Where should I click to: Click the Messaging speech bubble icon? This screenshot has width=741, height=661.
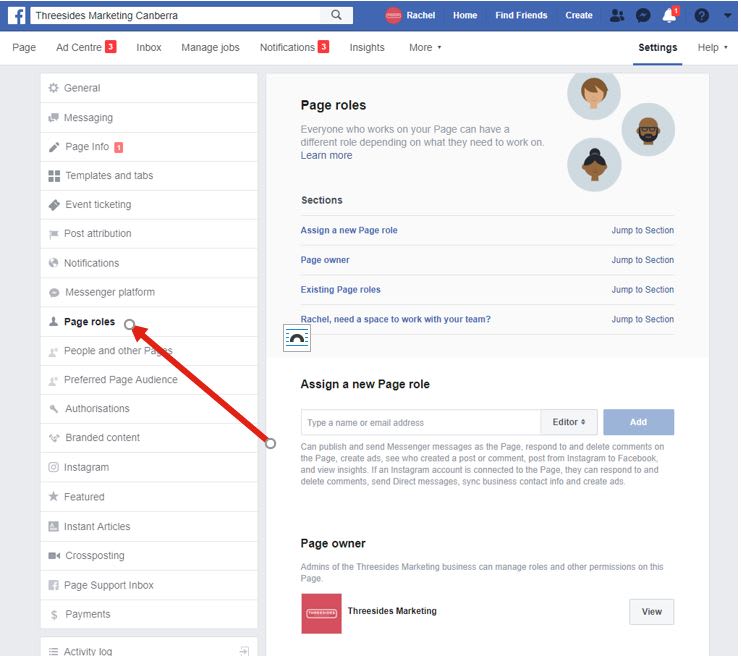point(53,118)
